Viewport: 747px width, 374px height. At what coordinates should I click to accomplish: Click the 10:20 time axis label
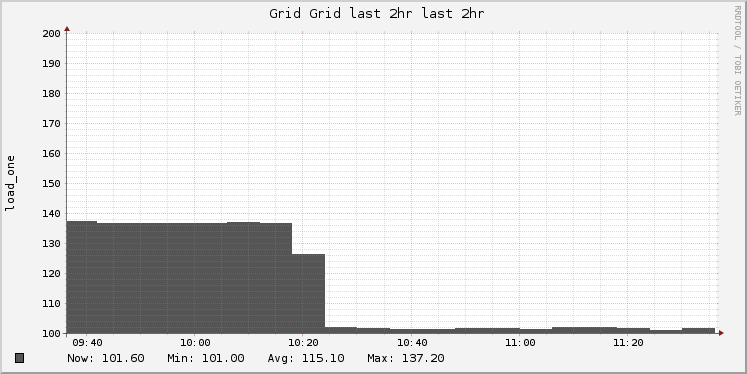pyautogui.click(x=303, y=343)
